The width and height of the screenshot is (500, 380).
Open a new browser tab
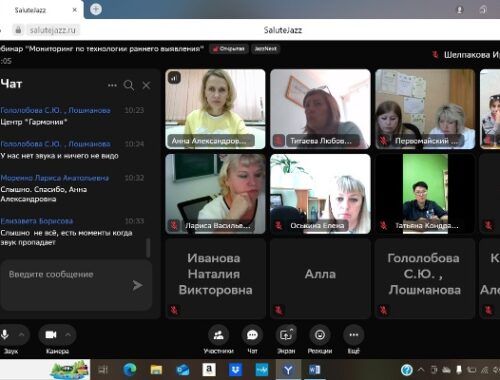pos(96,9)
